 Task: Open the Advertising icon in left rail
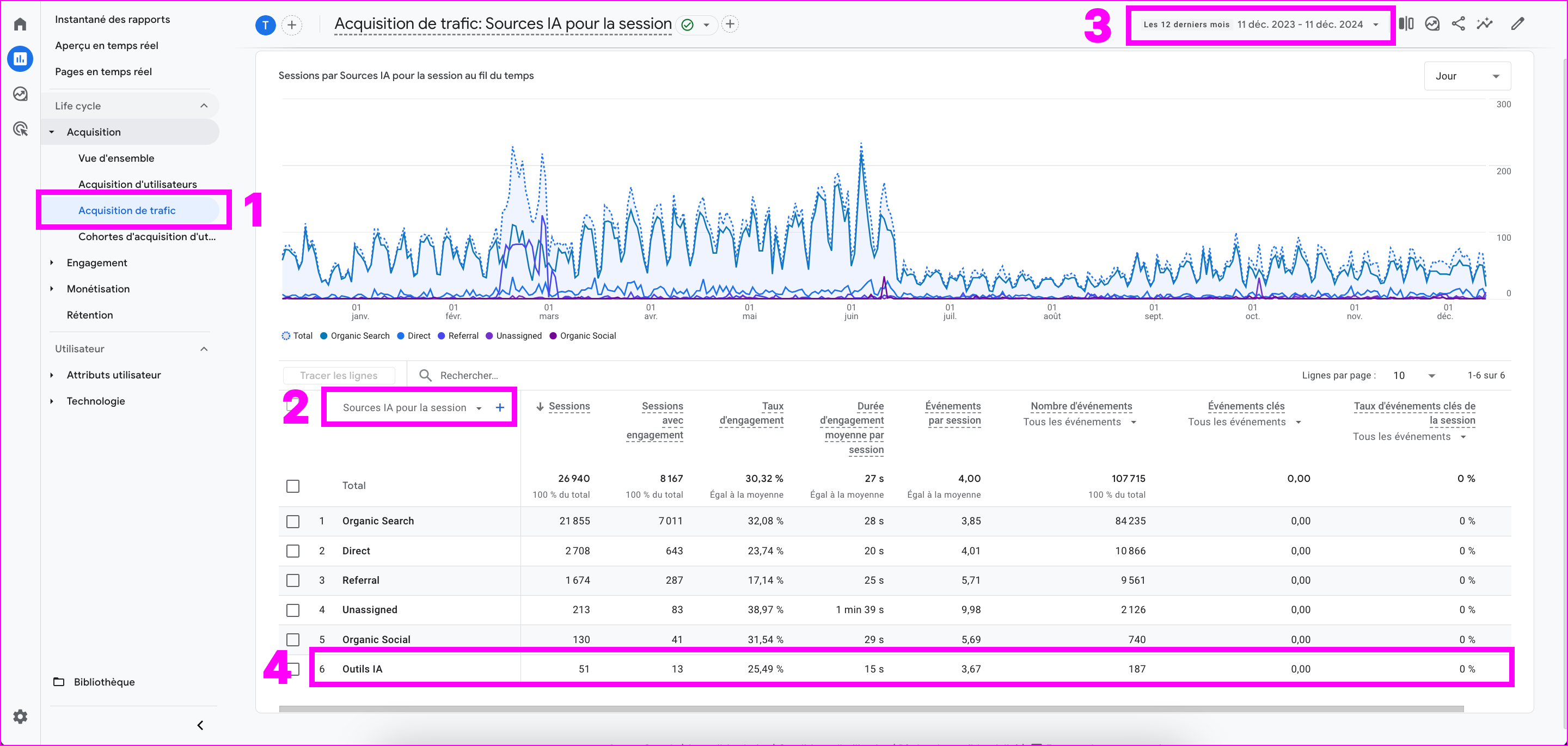click(20, 129)
